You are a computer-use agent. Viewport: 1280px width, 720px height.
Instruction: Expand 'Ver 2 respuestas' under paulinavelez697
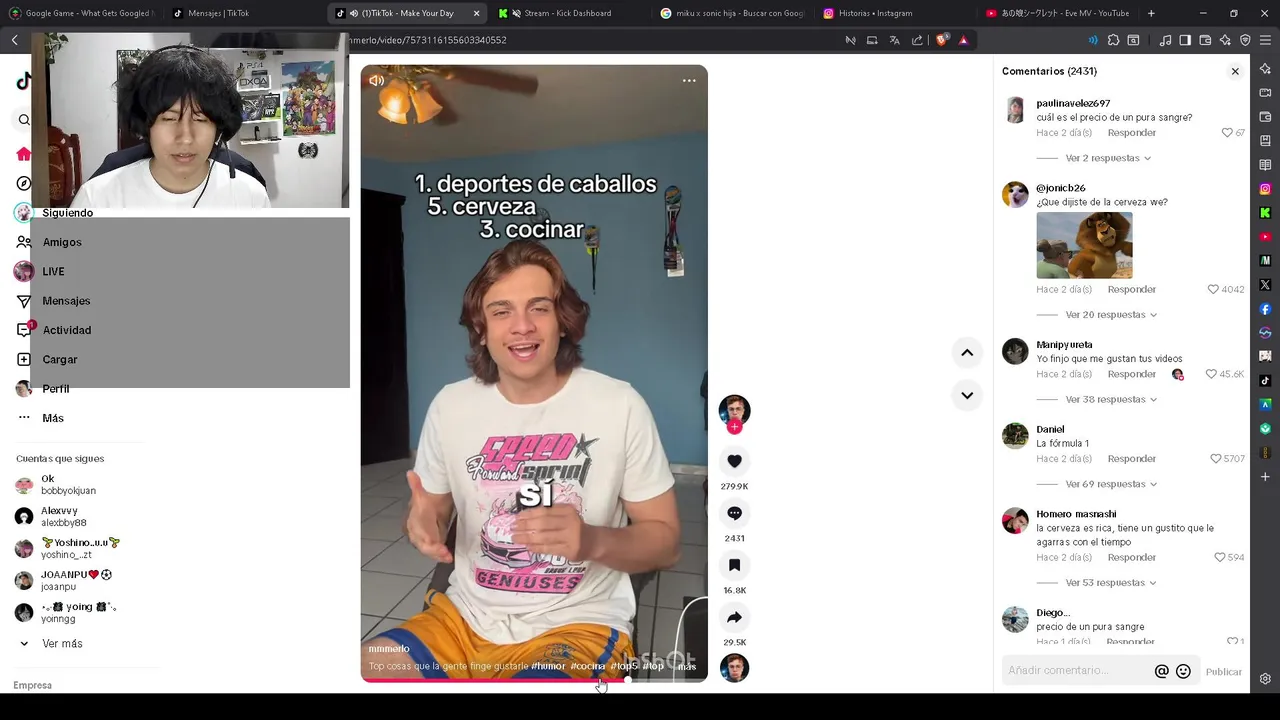click(x=1108, y=158)
